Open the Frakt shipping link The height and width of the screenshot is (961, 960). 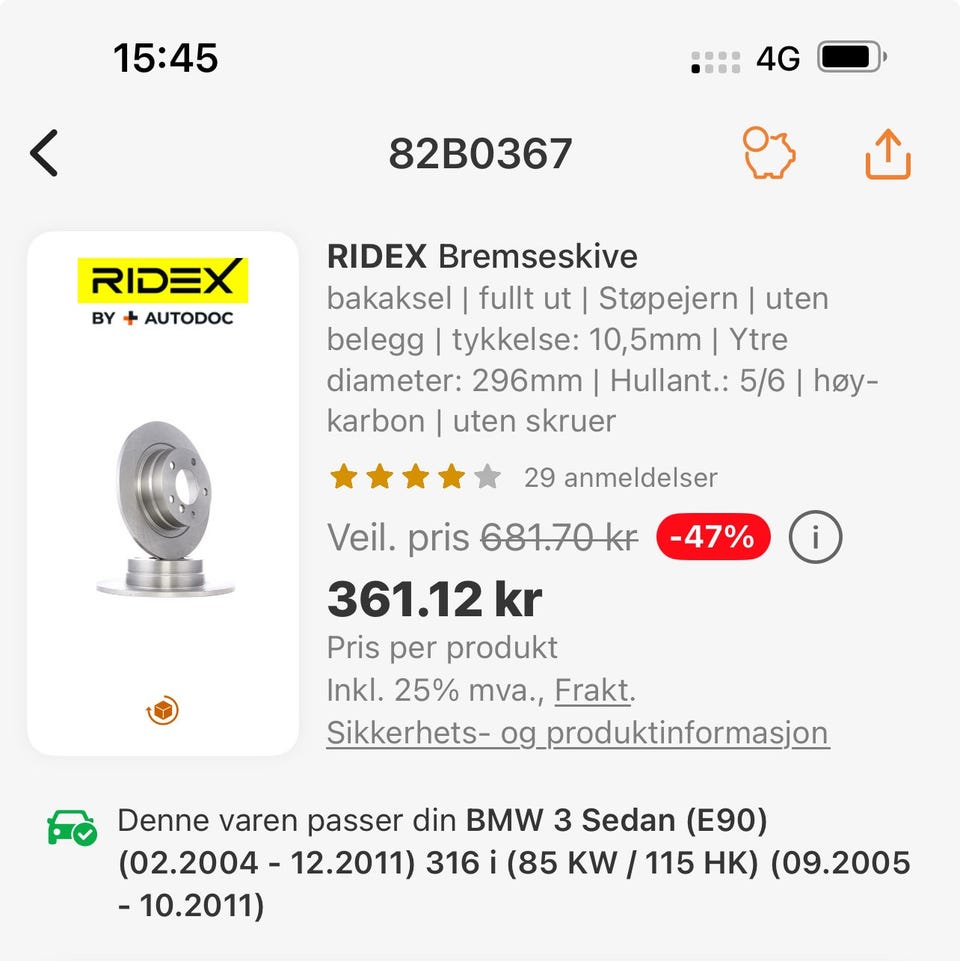pos(593,690)
